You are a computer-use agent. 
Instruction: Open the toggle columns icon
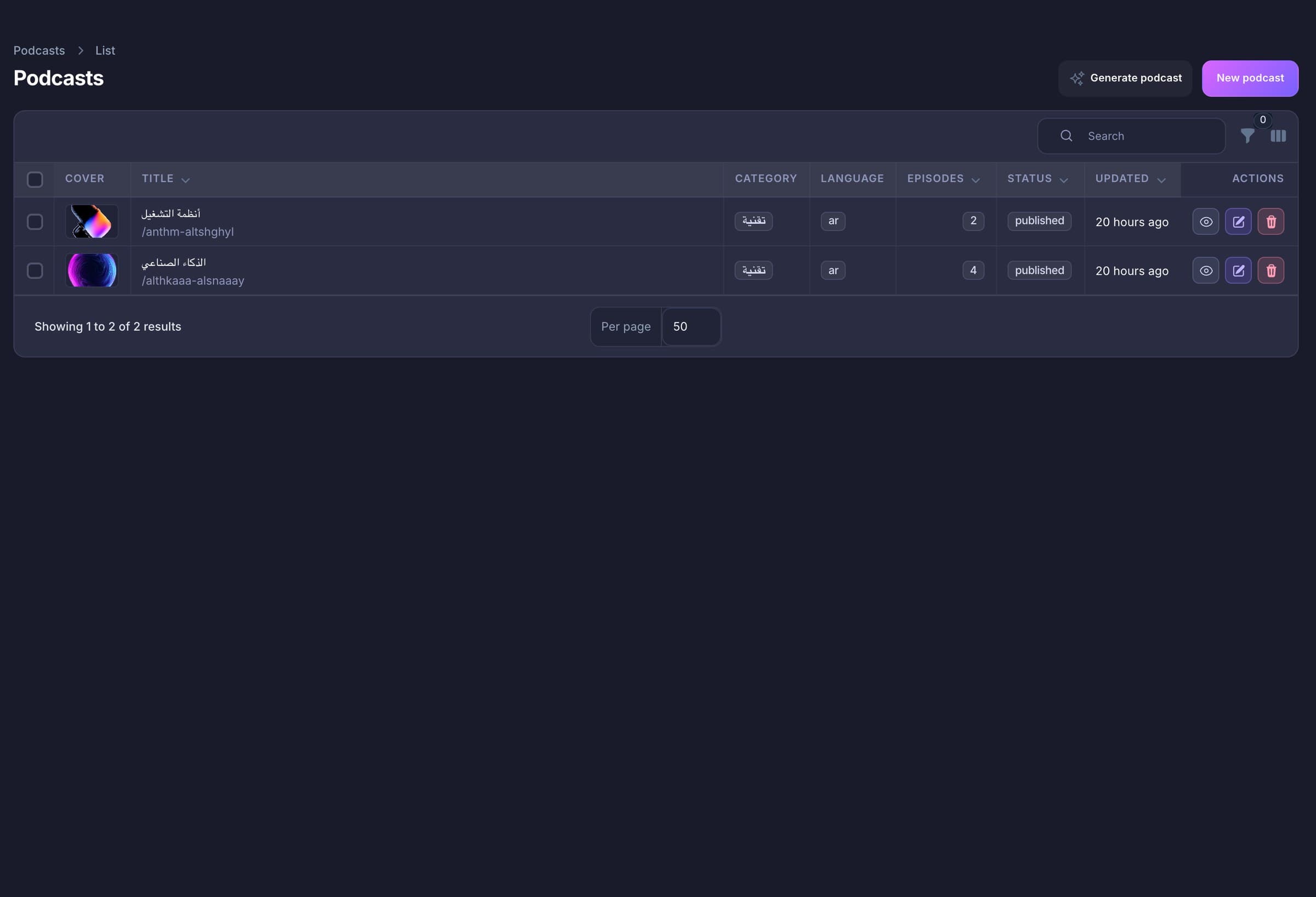coord(1278,136)
